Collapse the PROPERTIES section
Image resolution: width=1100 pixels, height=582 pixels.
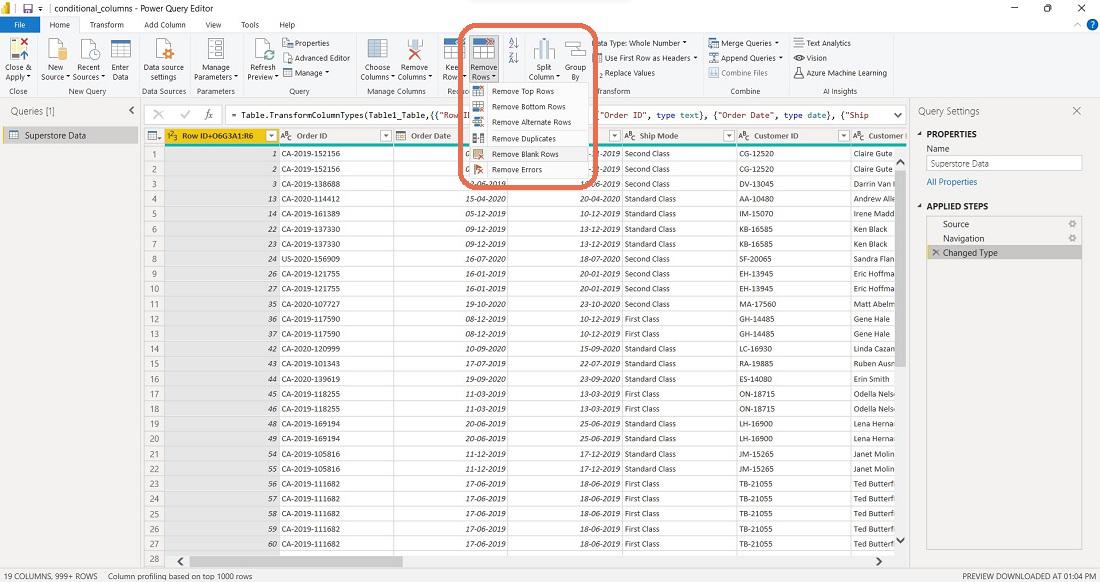pyautogui.click(x=920, y=134)
